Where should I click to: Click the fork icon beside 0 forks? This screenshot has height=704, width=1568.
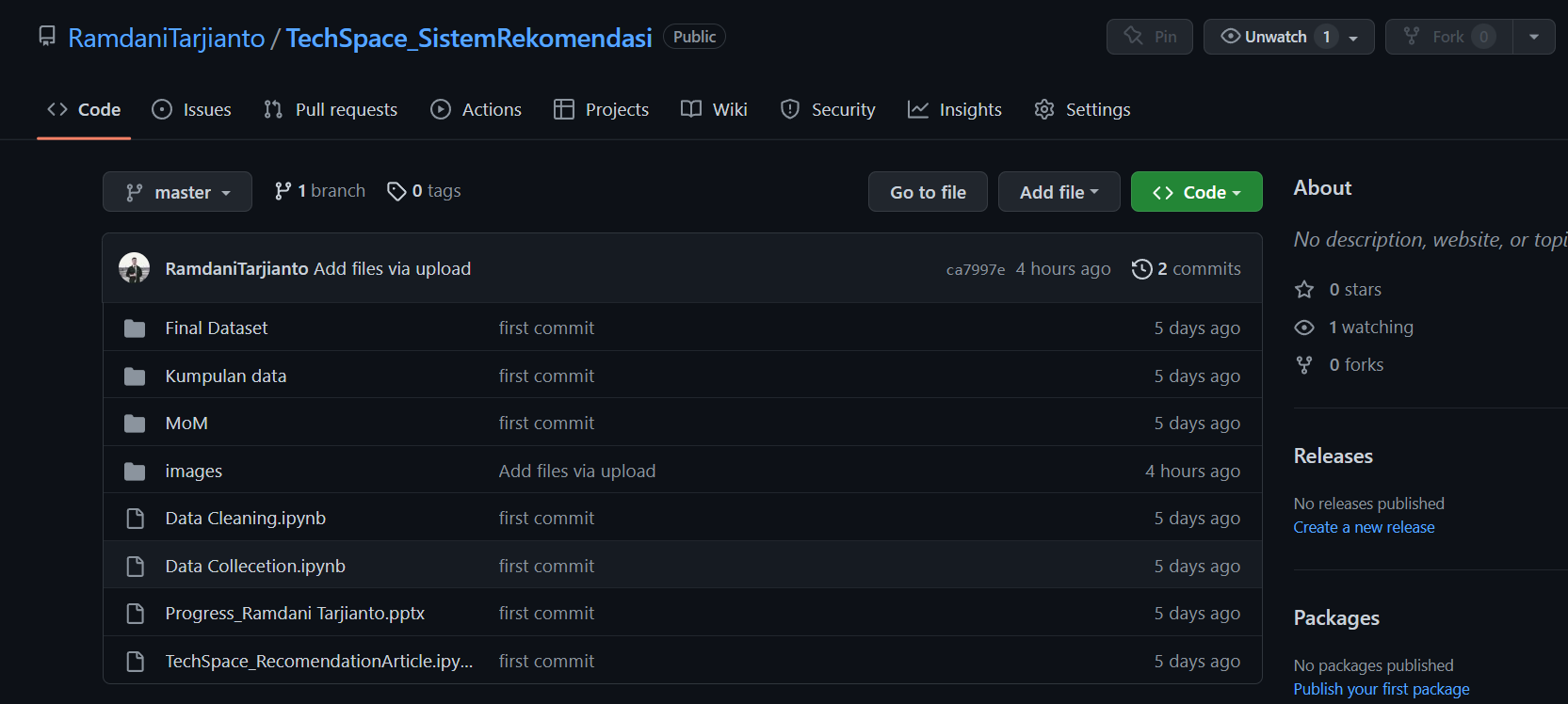[1304, 365]
